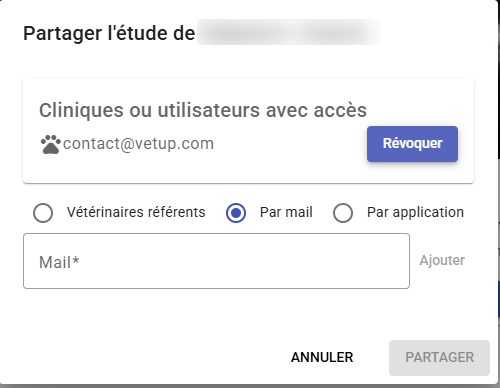Focus the Mail input field
The width and height of the screenshot is (500, 388).
(216, 261)
